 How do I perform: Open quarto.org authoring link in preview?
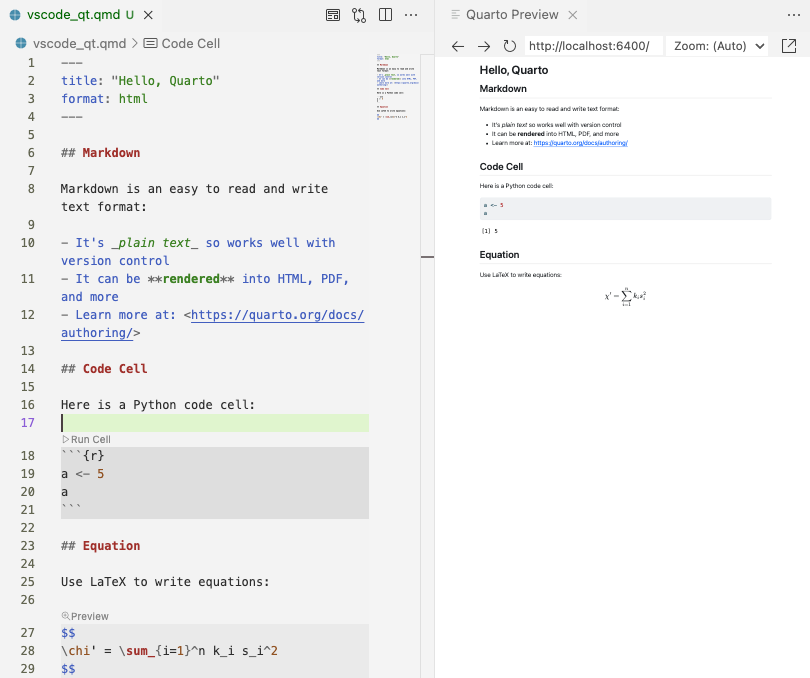pyautogui.click(x=580, y=143)
